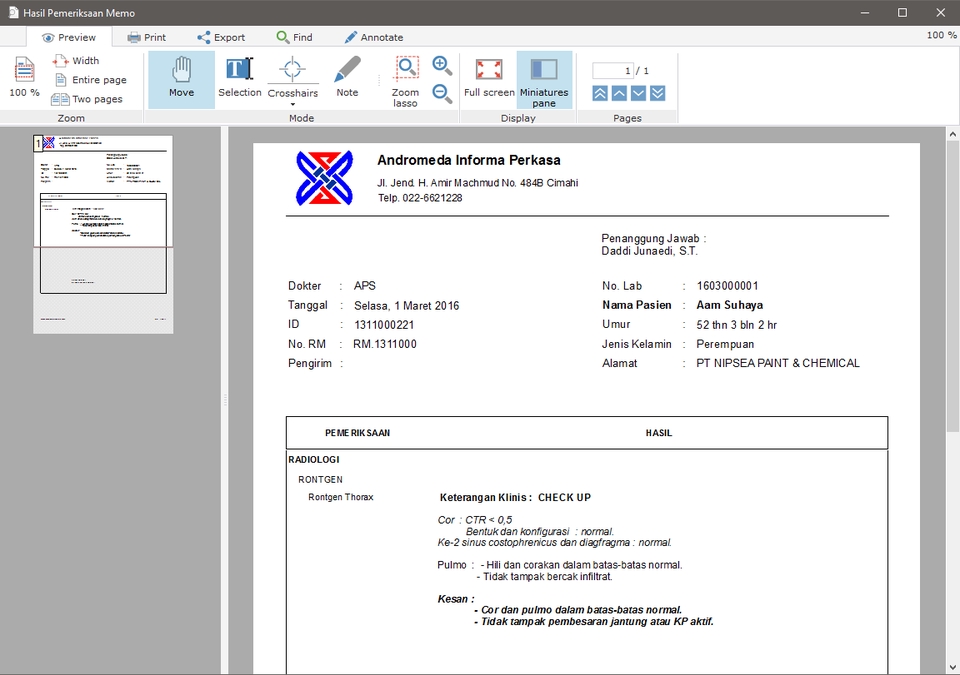The height and width of the screenshot is (675, 960).
Task: Open the Annotate tab
Action: tap(373, 37)
